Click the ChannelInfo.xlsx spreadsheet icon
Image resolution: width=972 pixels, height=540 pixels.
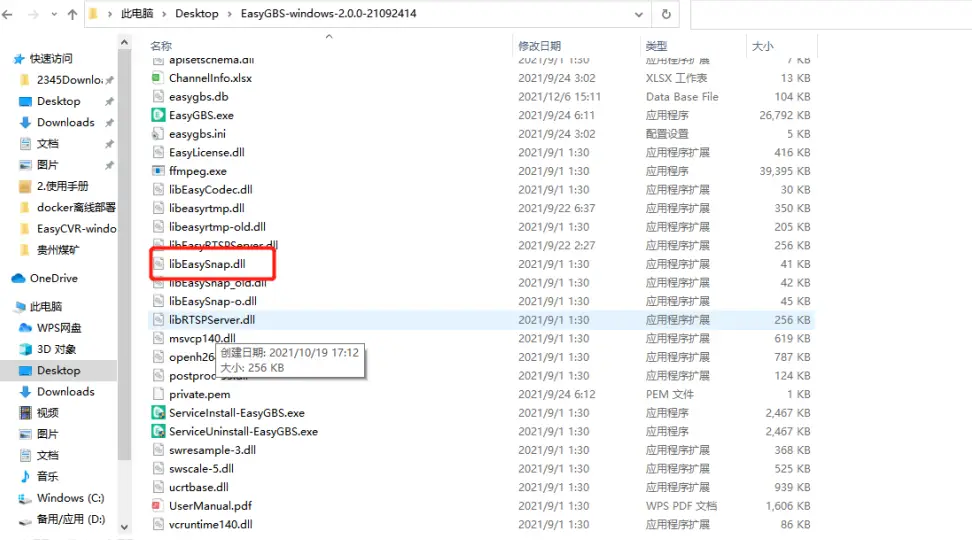click(x=158, y=78)
